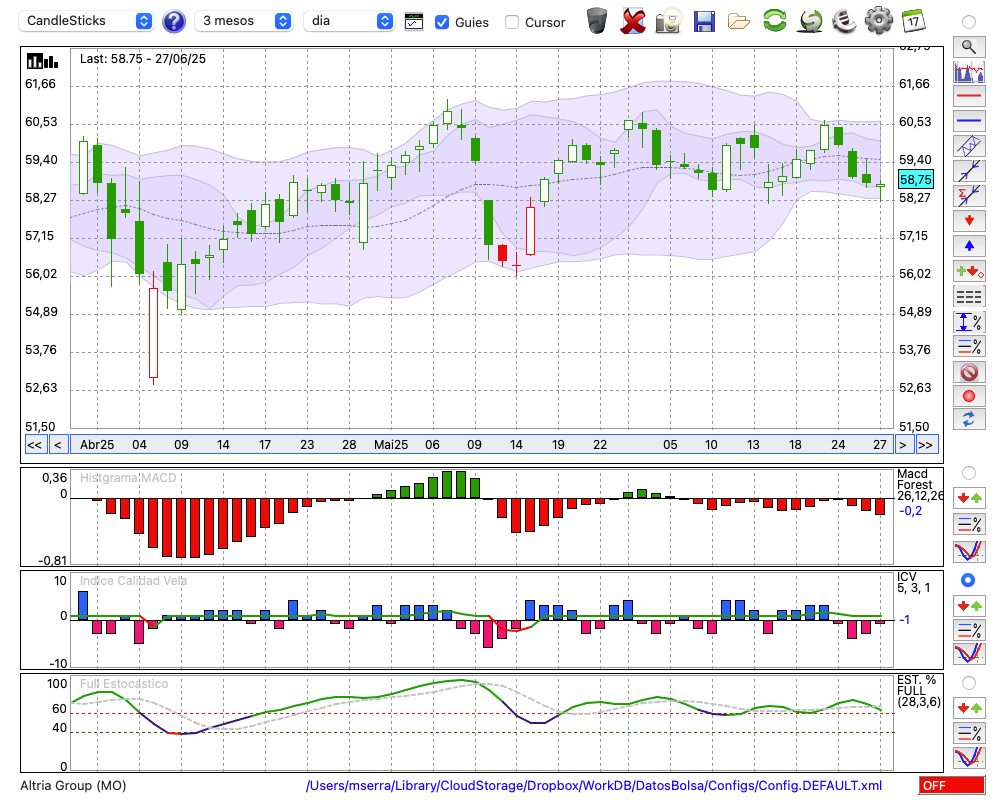Click the blue question-mark help icon
1000x800 pixels.
click(173, 21)
